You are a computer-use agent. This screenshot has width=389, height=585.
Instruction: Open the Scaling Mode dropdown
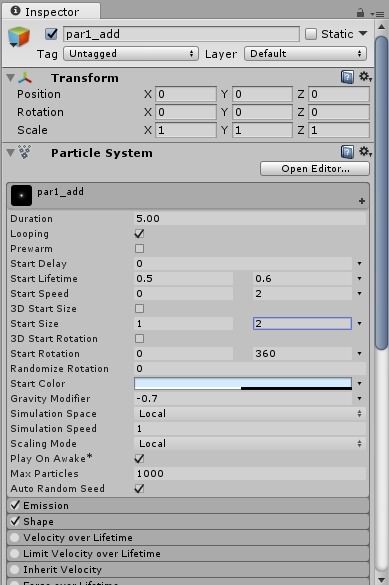[250, 443]
